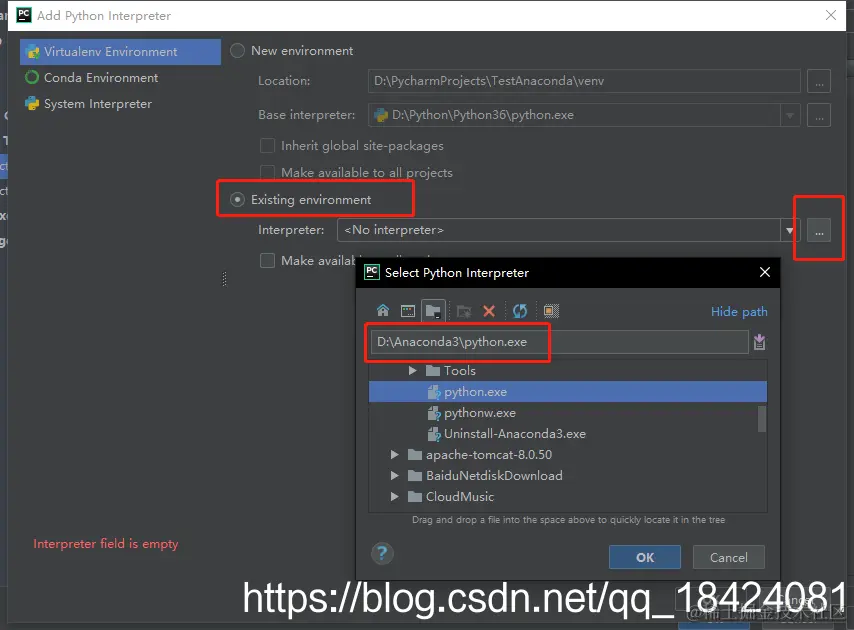The image size is (854, 630).
Task: Toggle Make available to all projects under New environment
Action: 267,173
